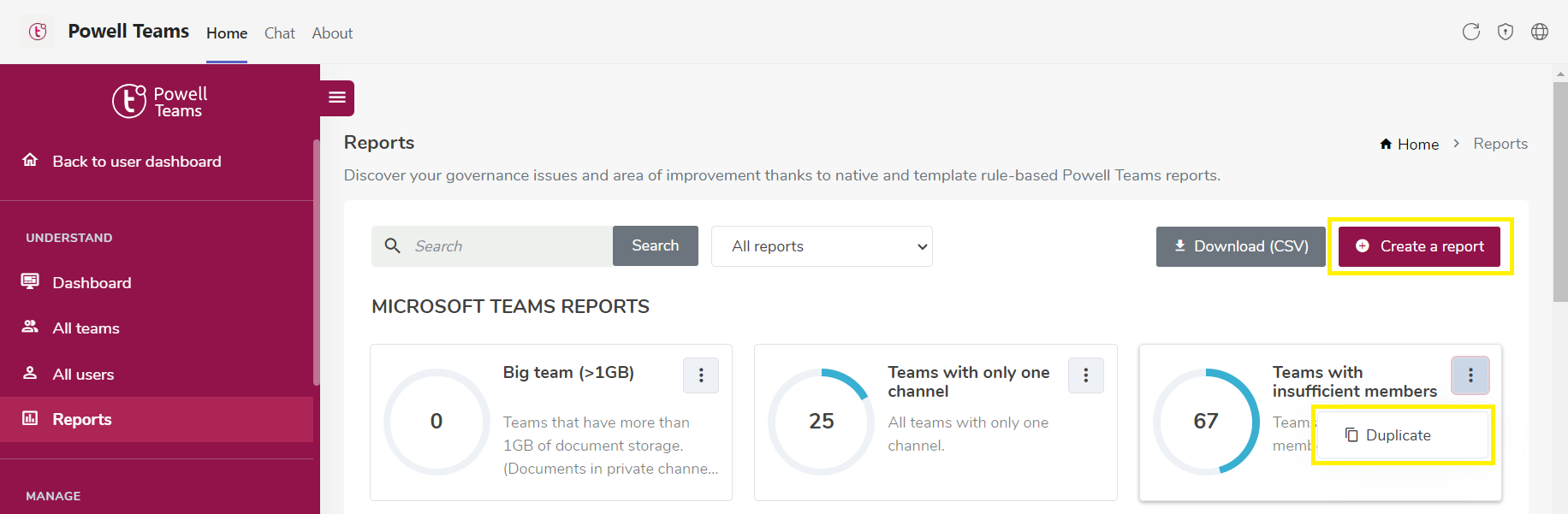Image resolution: width=1568 pixels, height=514 pixels.
Task: Select Reports in the sidebar
Action: [x=157, y=419]
